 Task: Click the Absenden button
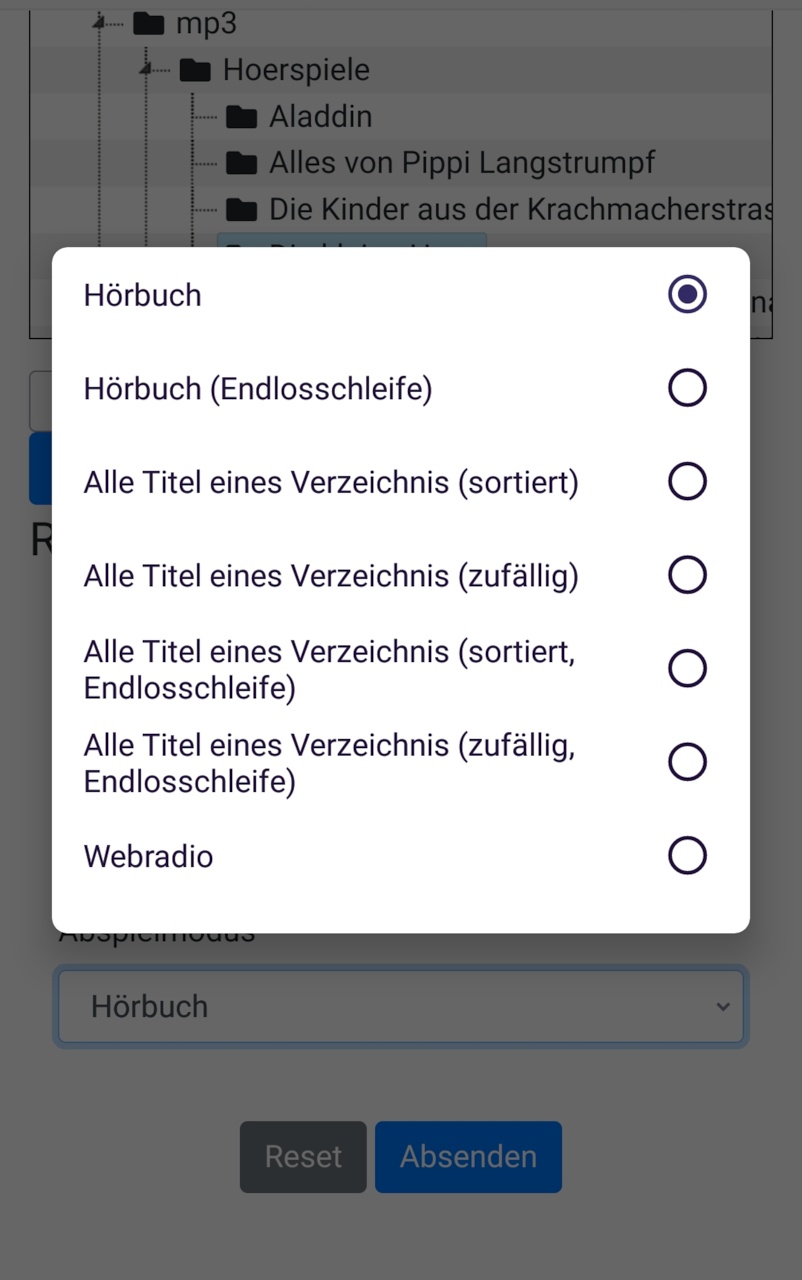(x=468, y=1157)
